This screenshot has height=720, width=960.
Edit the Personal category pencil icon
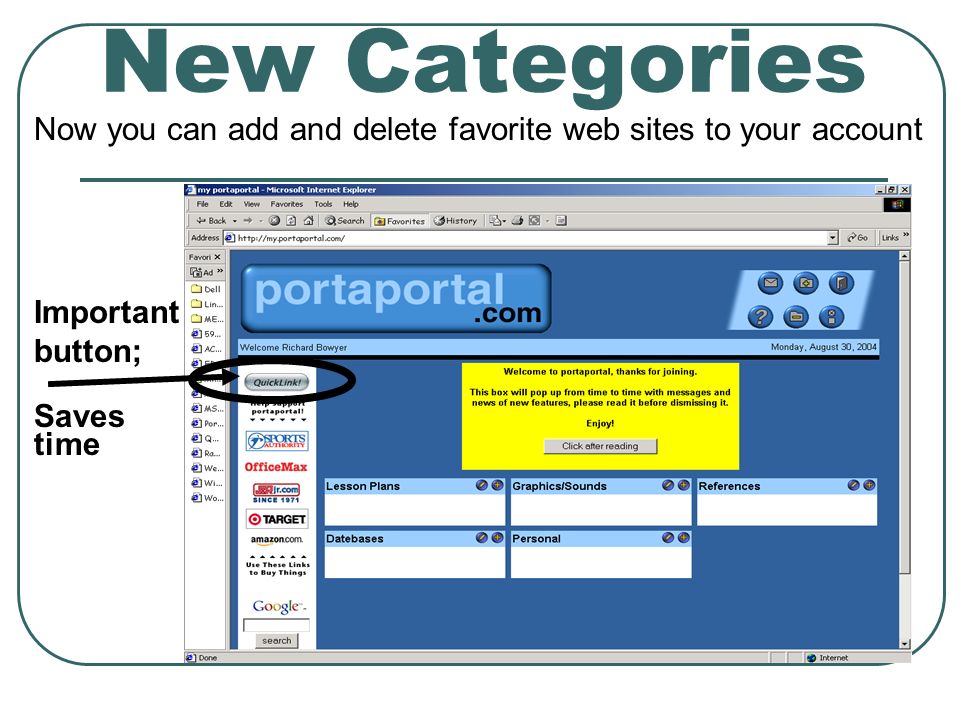[x=668, y=538]
